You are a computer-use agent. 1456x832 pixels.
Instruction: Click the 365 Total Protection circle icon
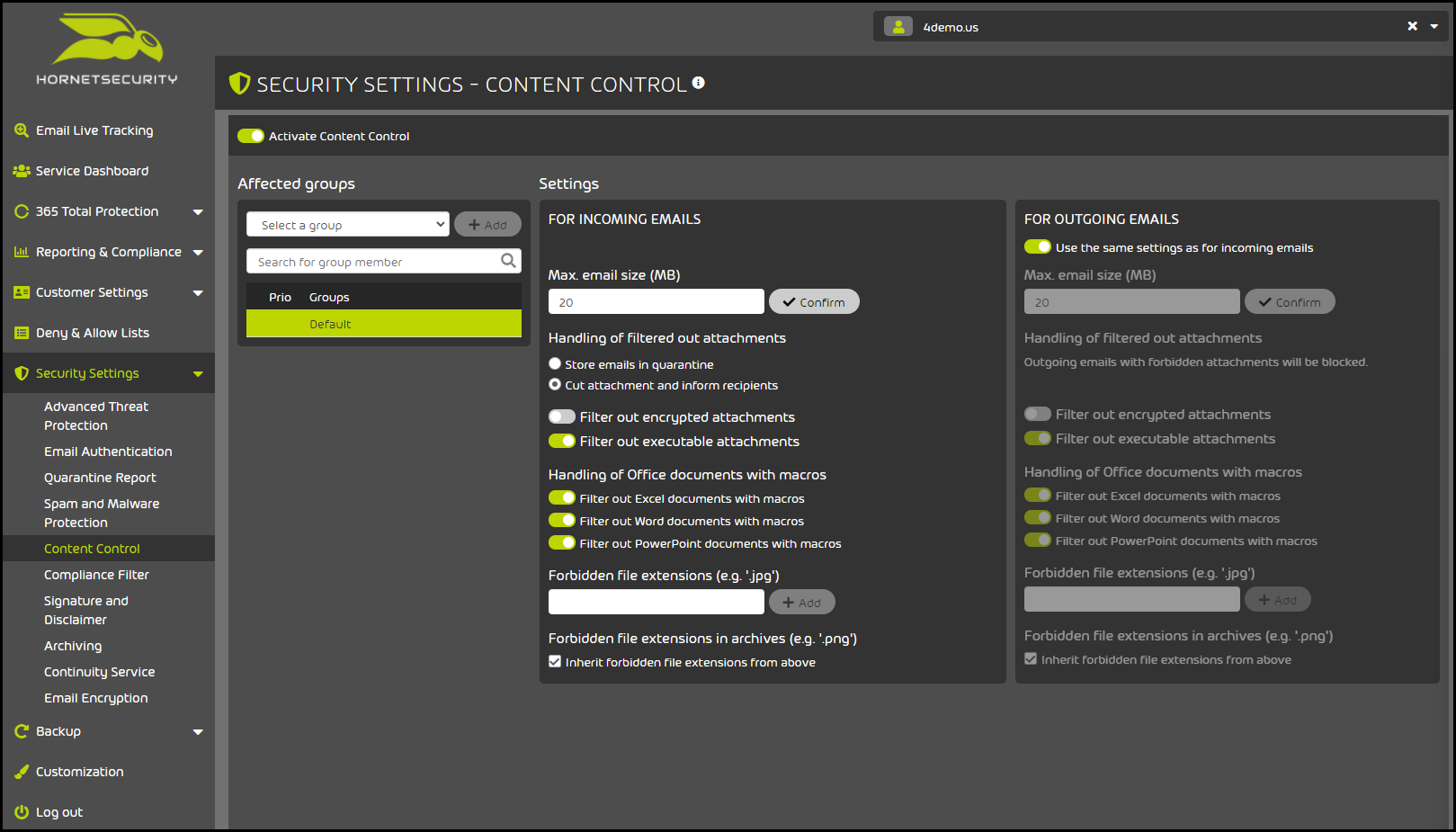coord(22,211)
